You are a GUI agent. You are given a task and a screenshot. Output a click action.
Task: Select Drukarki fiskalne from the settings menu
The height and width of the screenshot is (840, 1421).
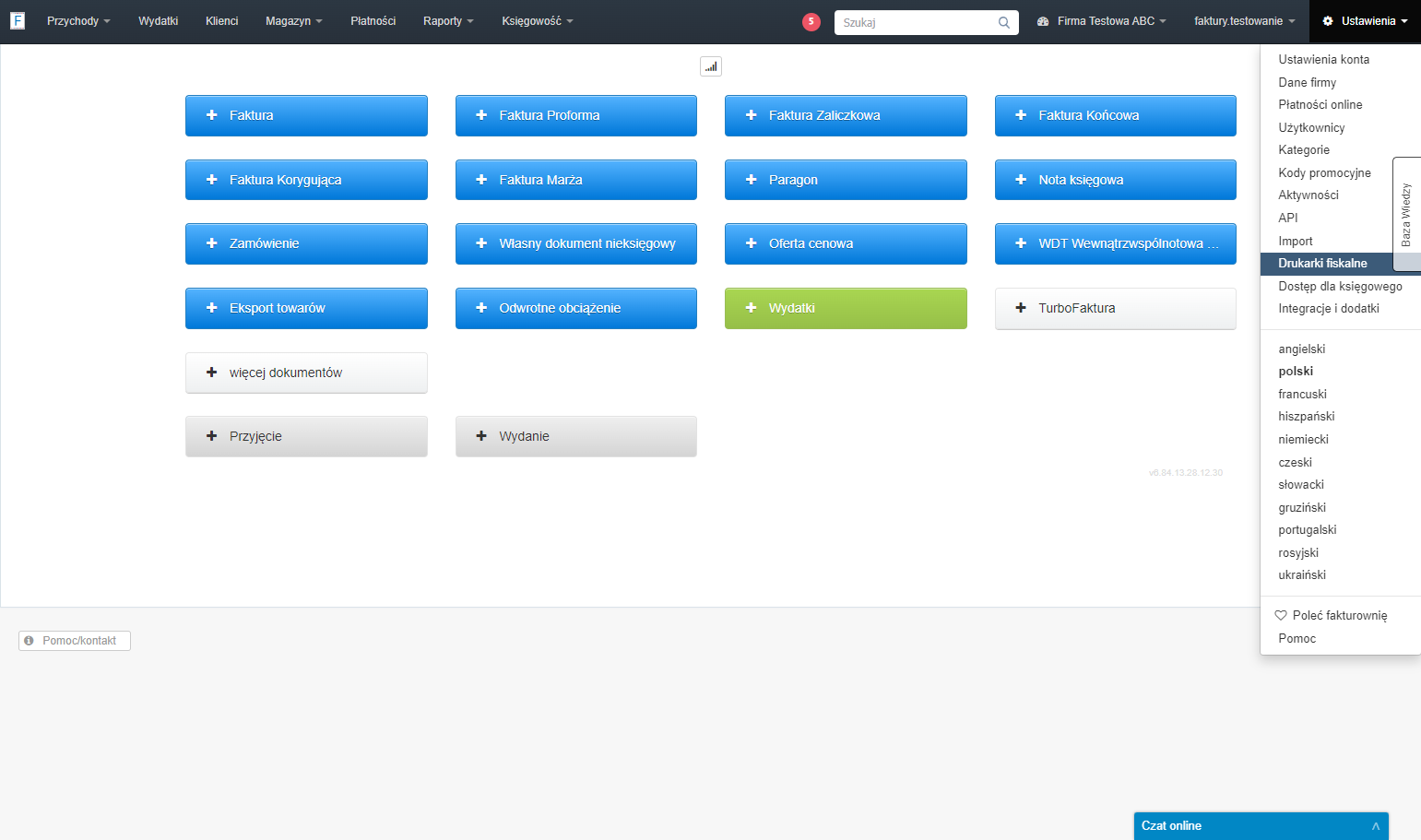[1340, 264]
